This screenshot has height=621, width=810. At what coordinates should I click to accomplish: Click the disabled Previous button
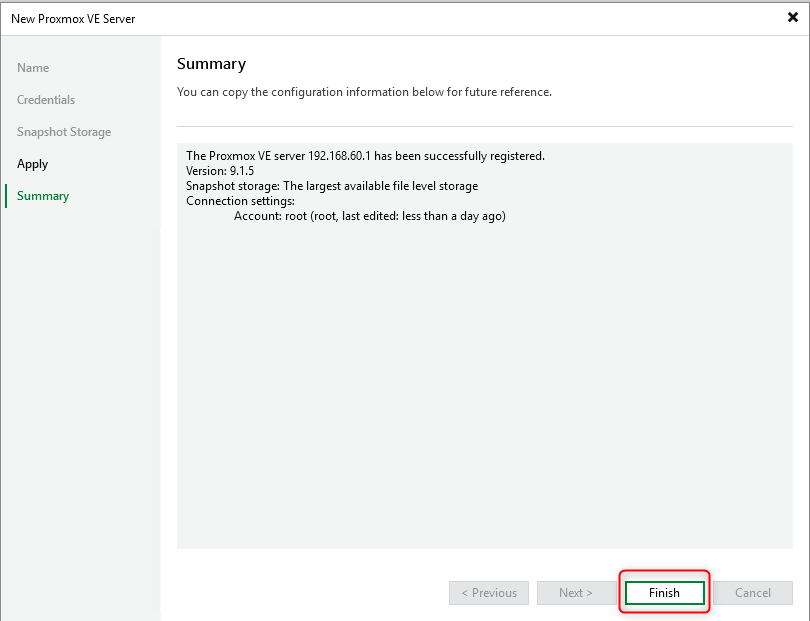click(x=488, y=592)
